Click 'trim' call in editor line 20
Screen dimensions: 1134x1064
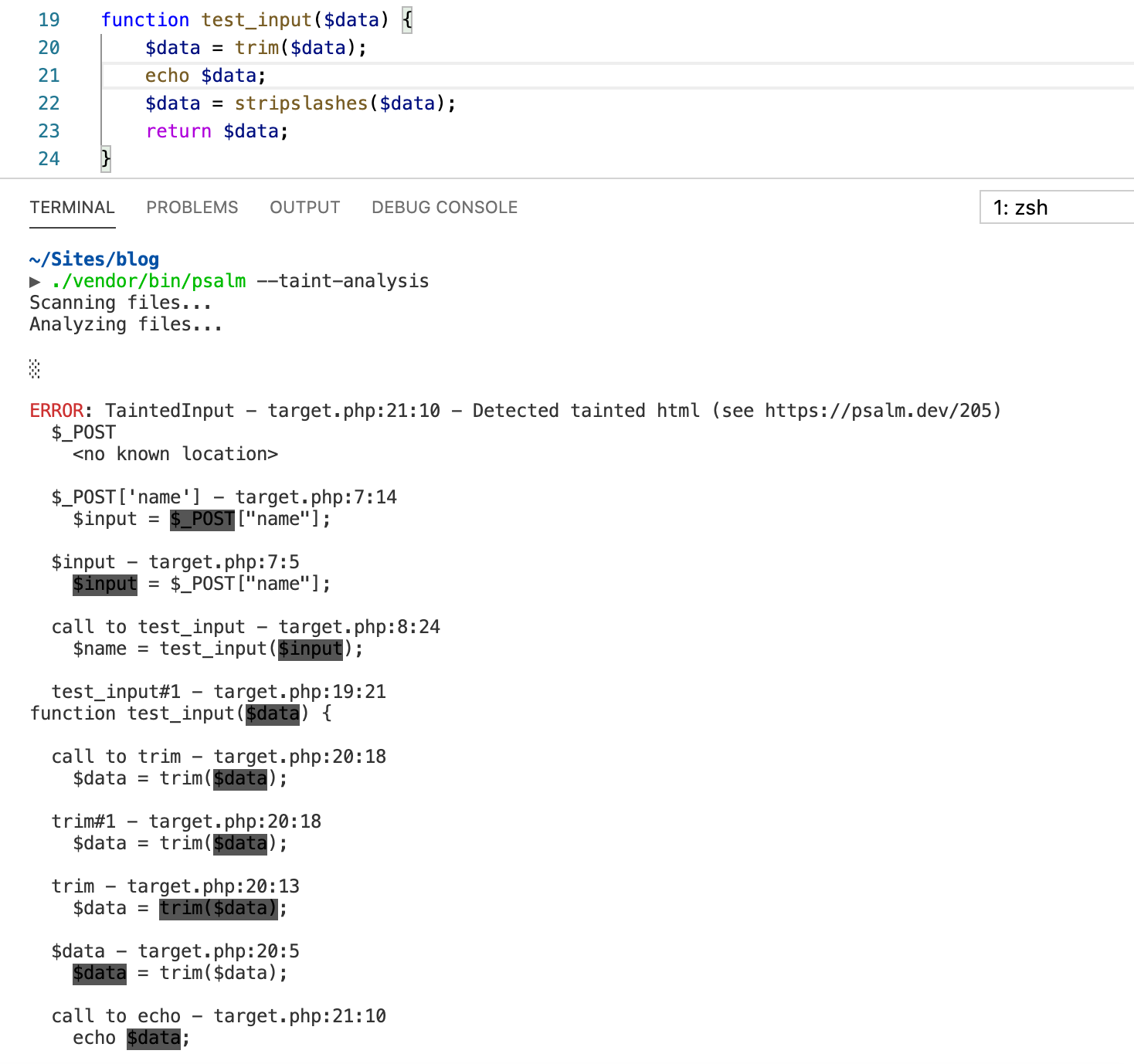256,47
